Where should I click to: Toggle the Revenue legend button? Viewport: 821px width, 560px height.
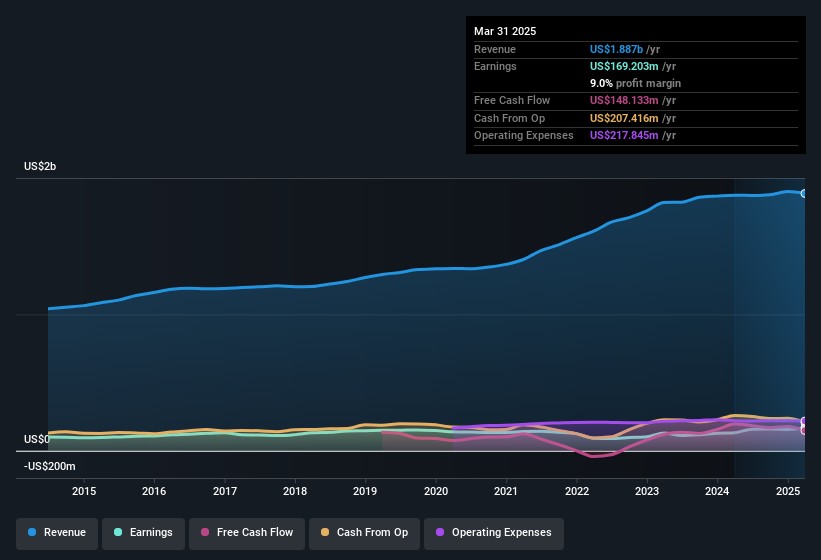pos(57,533)
